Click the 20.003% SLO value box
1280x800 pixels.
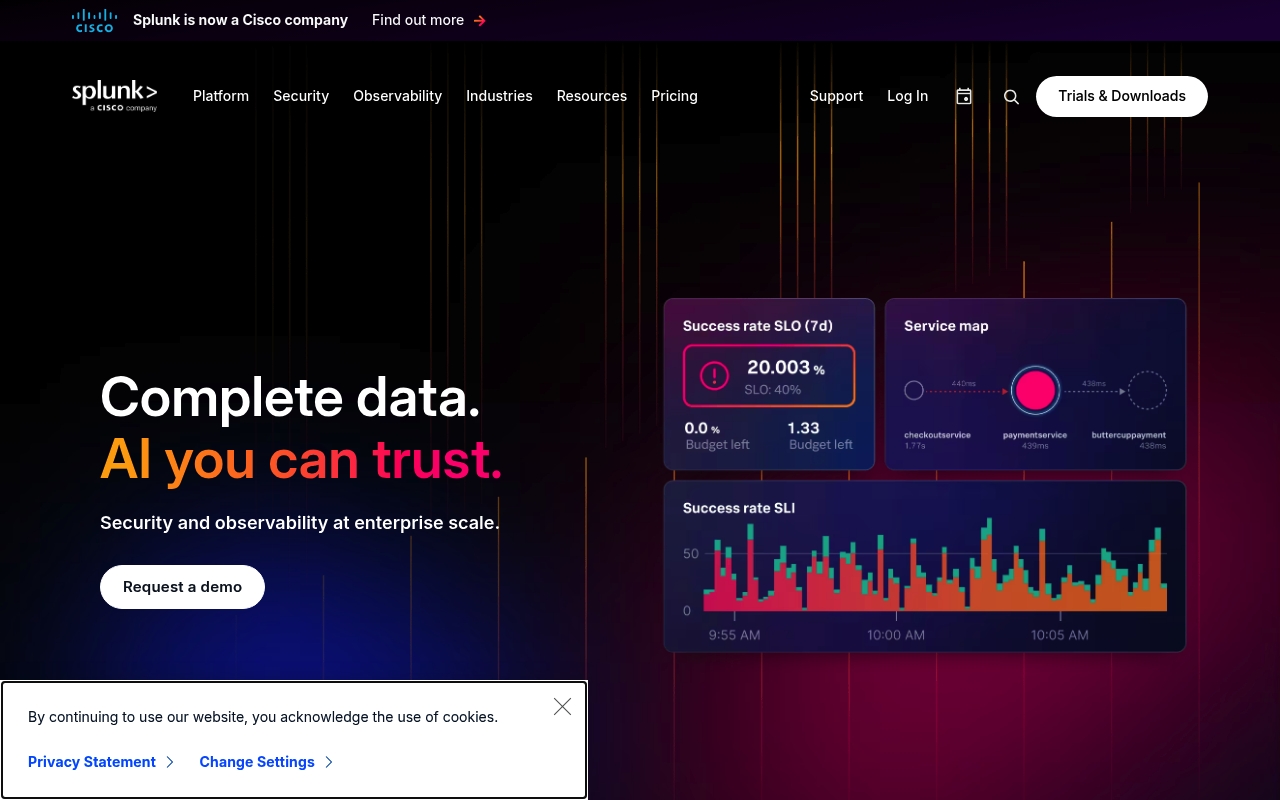pos(769,376)
